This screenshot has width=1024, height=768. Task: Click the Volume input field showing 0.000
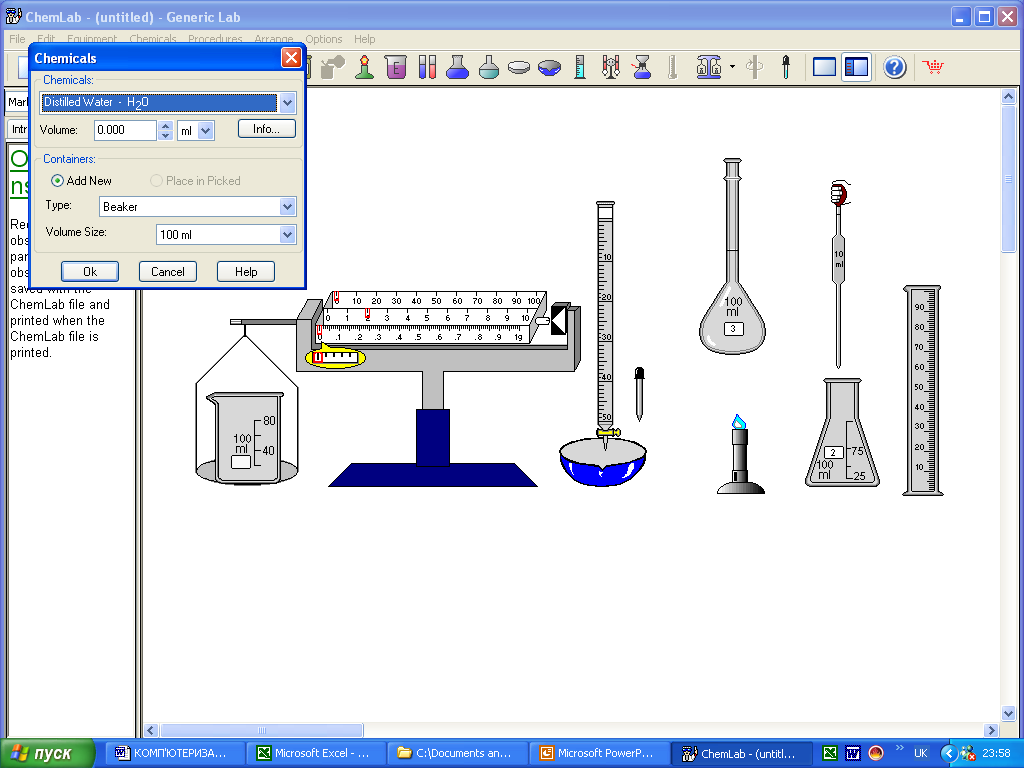[125, 130]
